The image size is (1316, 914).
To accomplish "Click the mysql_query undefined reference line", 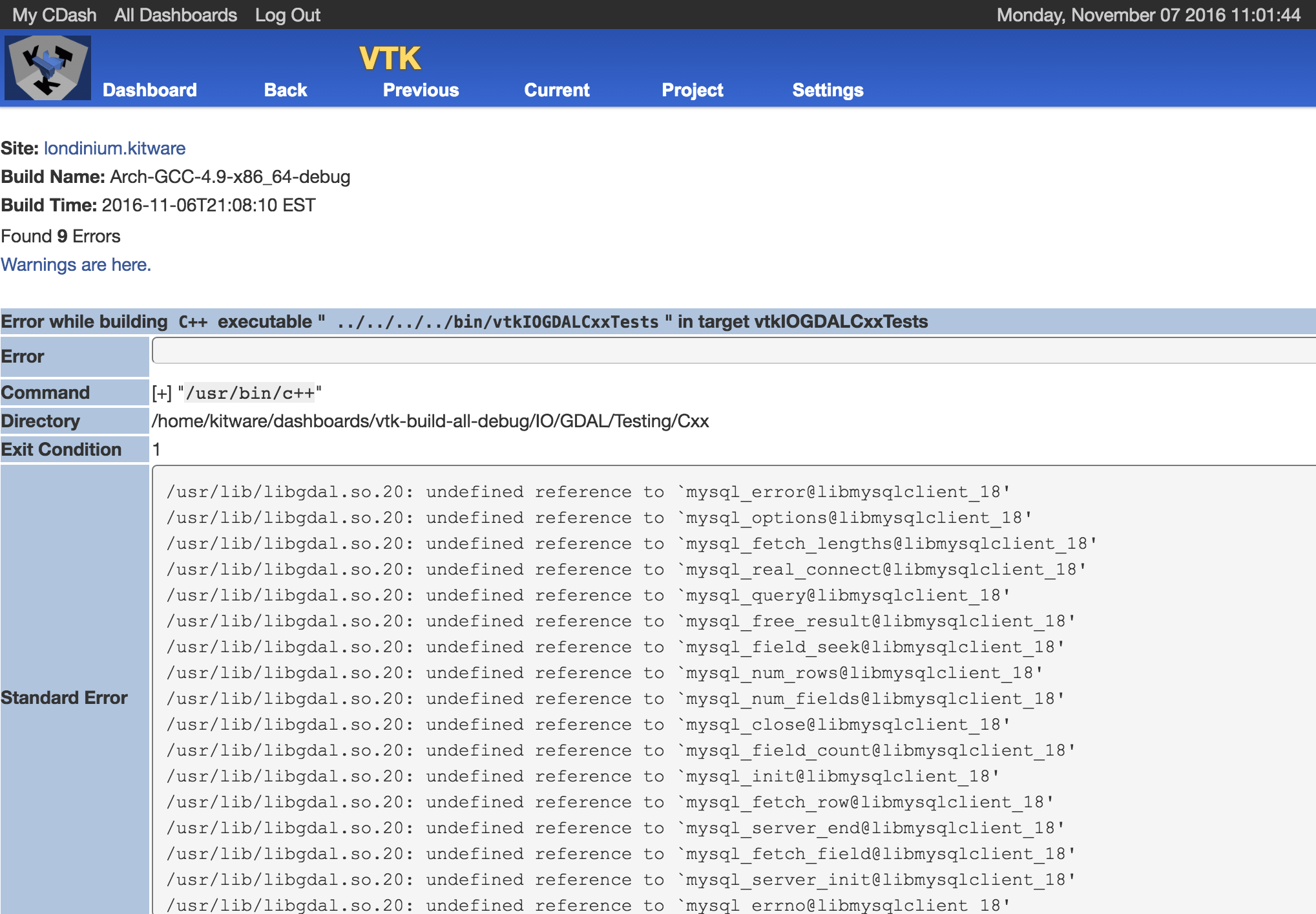I will click(x=588, y=595).
